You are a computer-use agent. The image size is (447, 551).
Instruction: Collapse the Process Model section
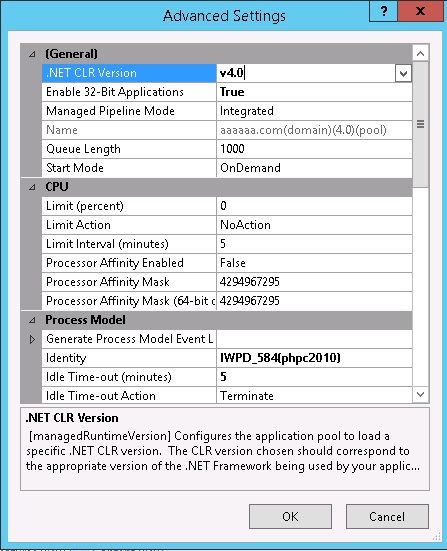click(x=32, y=320)
